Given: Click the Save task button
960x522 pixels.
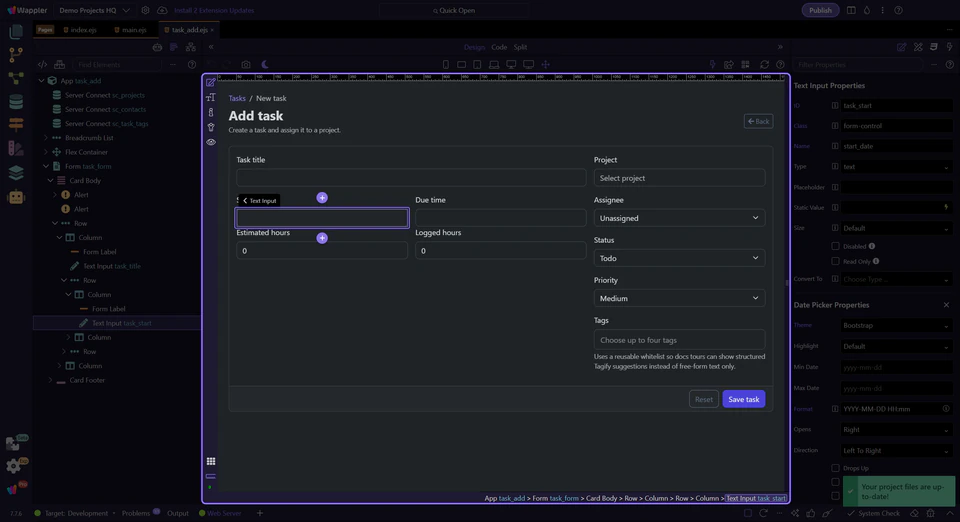Looking at the screenshot, I should 743,399.
